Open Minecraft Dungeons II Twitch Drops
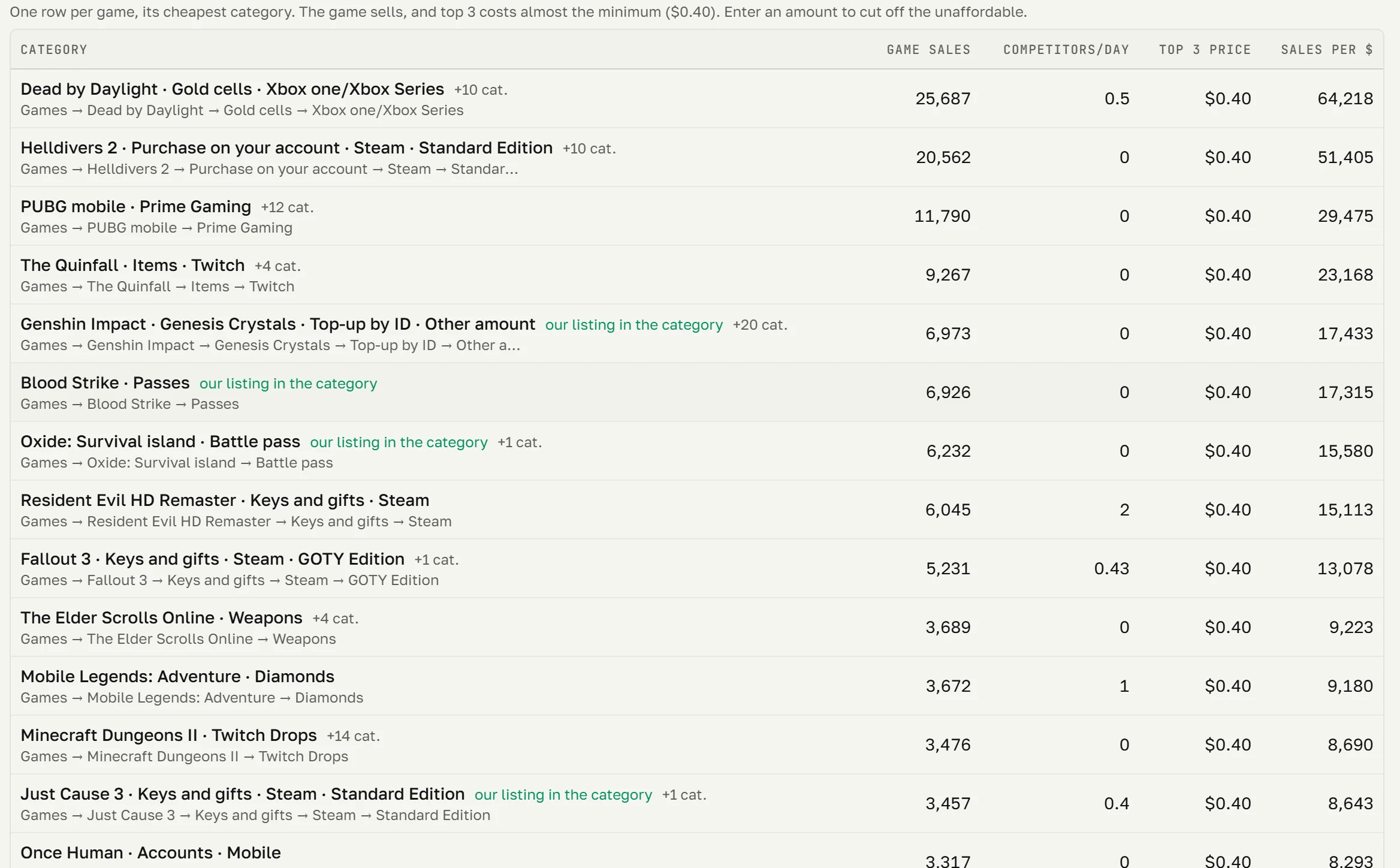Image resolution: width=1400 pixels, height=868 pixels. coord(168,735)
